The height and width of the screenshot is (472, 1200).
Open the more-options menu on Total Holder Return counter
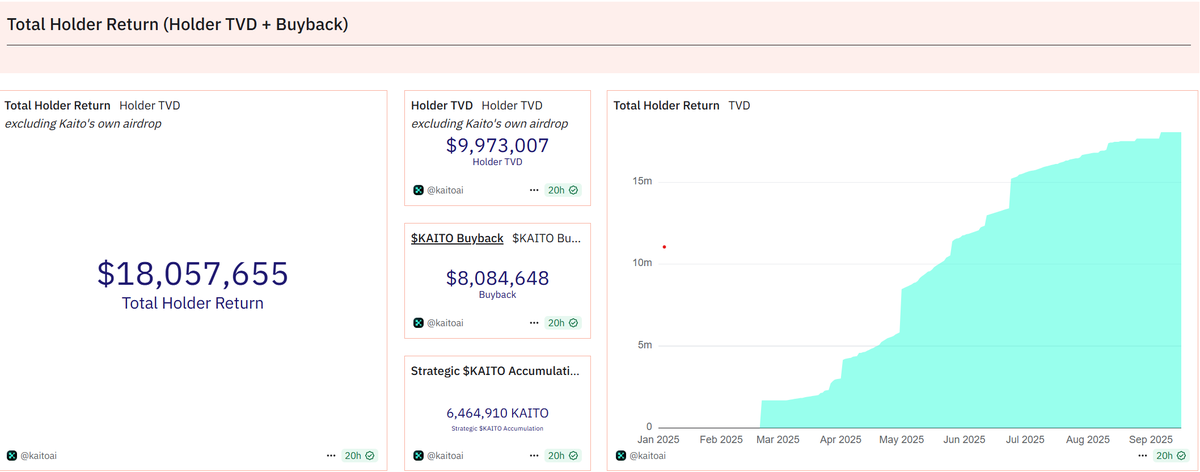pos(331,455)
